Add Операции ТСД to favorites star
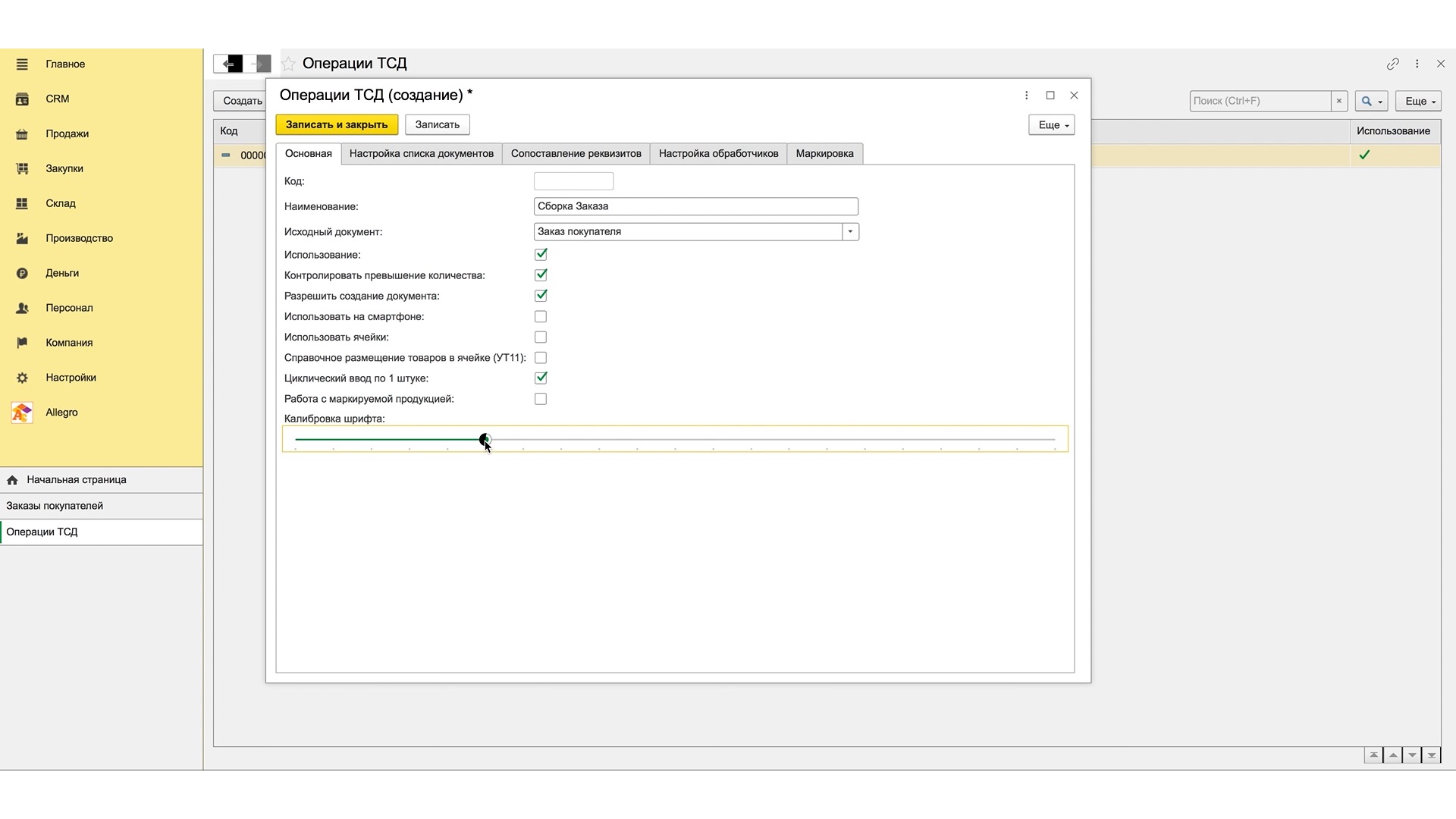Viewport: 1456px width, 819px height. (x=288, y=64)
